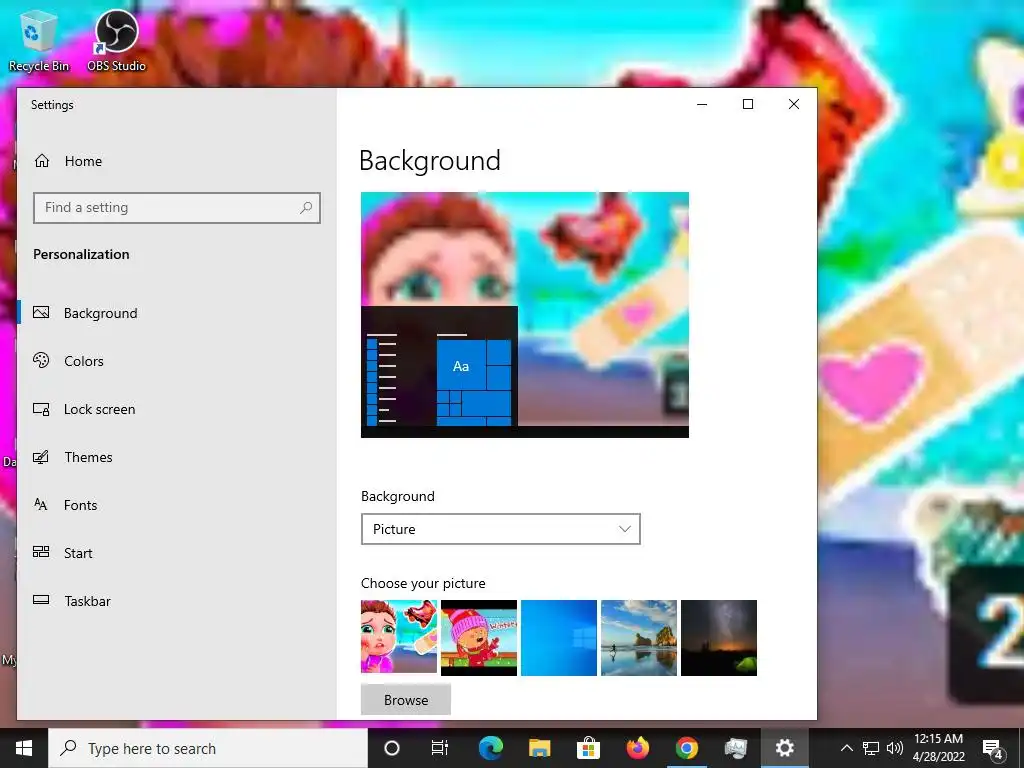Launch Google Chrome from the taskbar

click(686, 748)
